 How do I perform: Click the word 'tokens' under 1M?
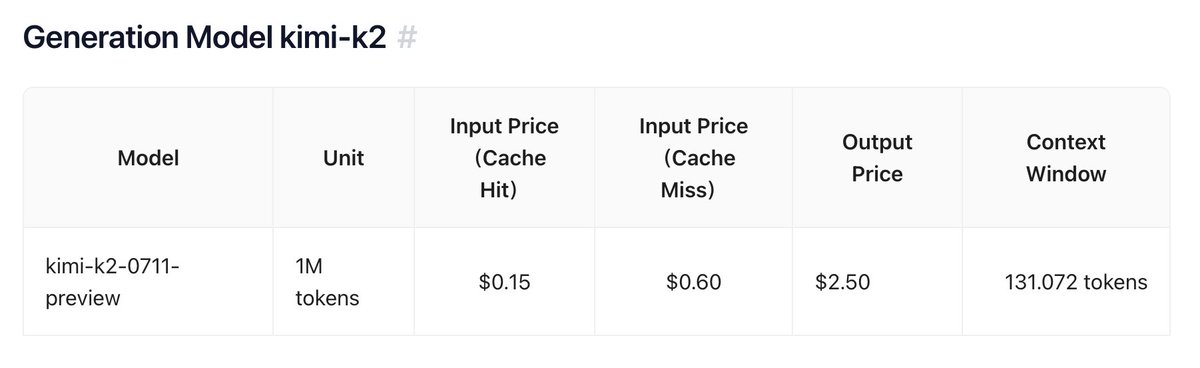[328, 298]
